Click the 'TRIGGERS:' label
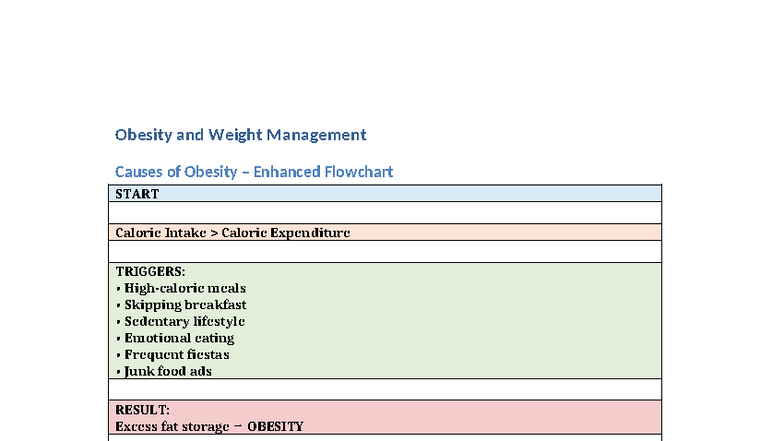Screen dimensions: 784x441 pyautogui.click(x=150, y=271)
